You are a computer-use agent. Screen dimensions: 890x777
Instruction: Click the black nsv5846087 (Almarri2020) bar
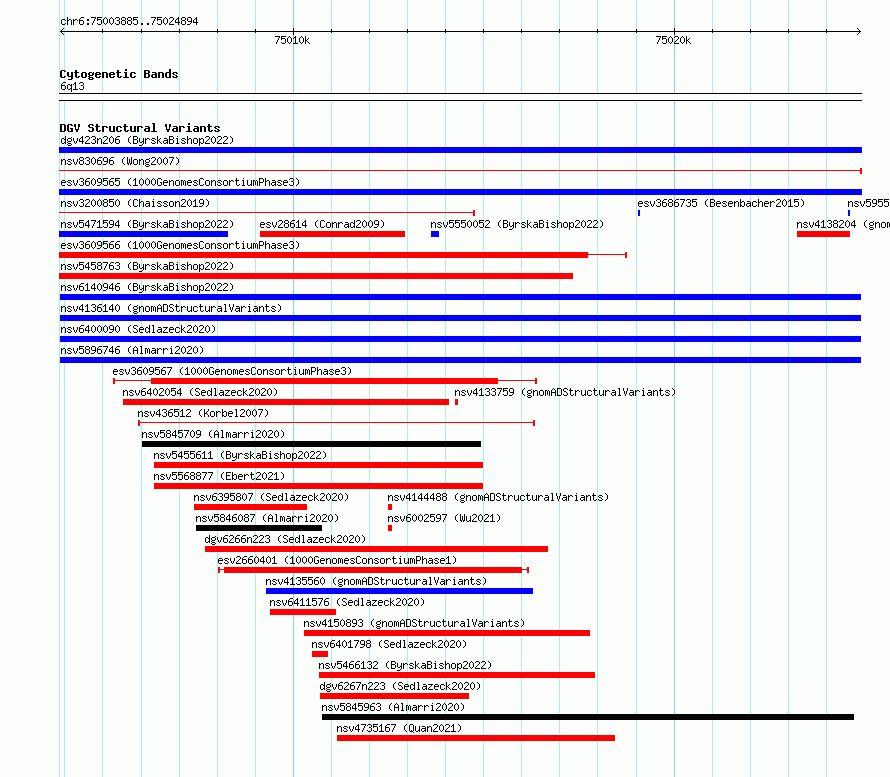pyautogui.click(x=259, y=528)
